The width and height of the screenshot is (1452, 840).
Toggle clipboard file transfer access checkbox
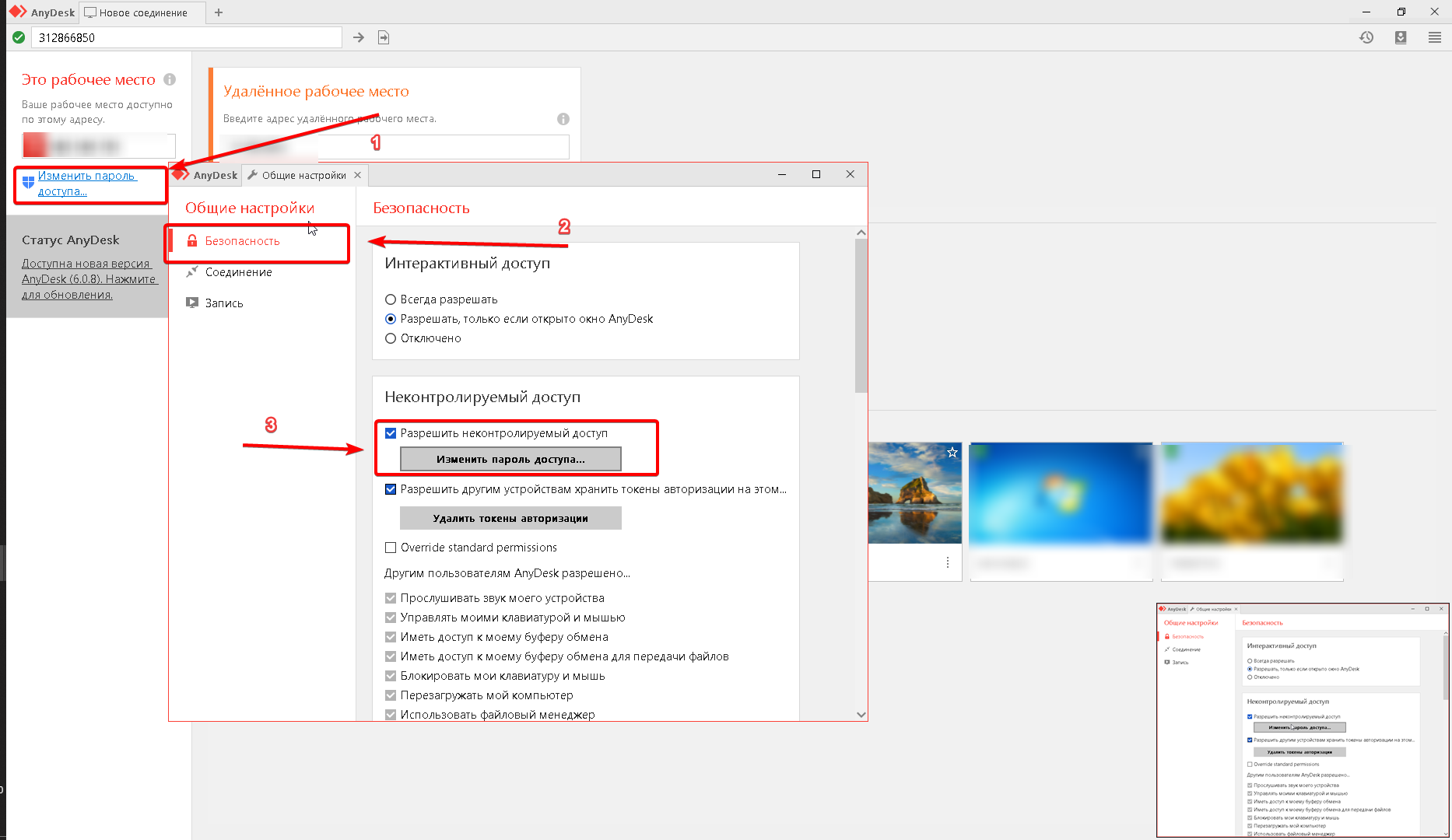click(x=391, y=656)
